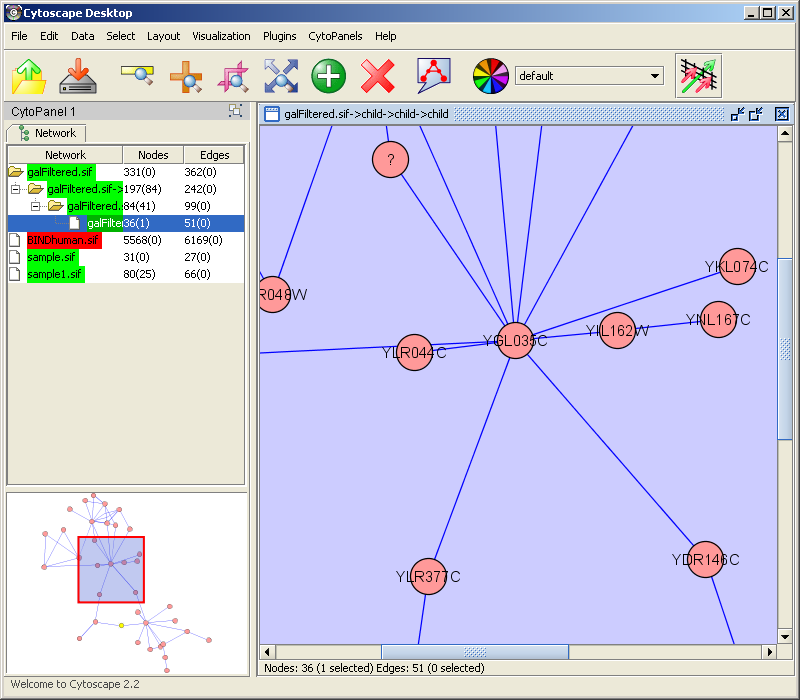Select the sample.sif network
Screen dimensions: 800x700
point(126,257)
